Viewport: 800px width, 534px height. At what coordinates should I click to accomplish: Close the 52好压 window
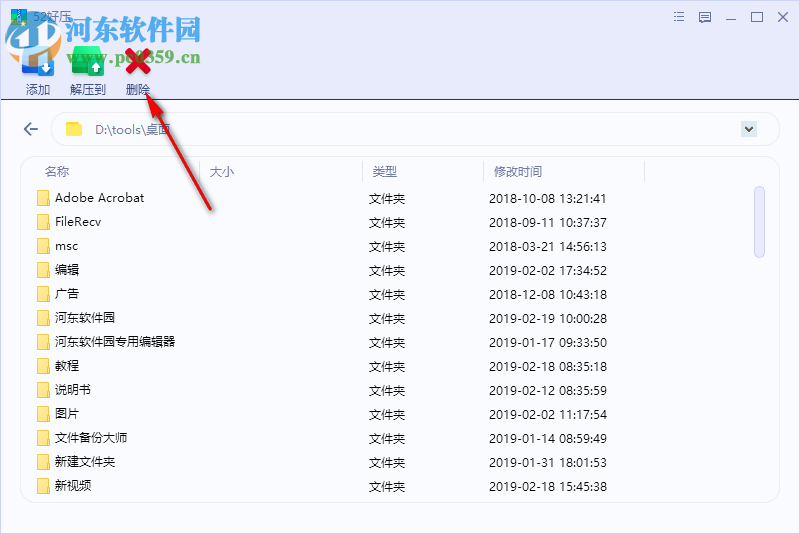[783, 17]
